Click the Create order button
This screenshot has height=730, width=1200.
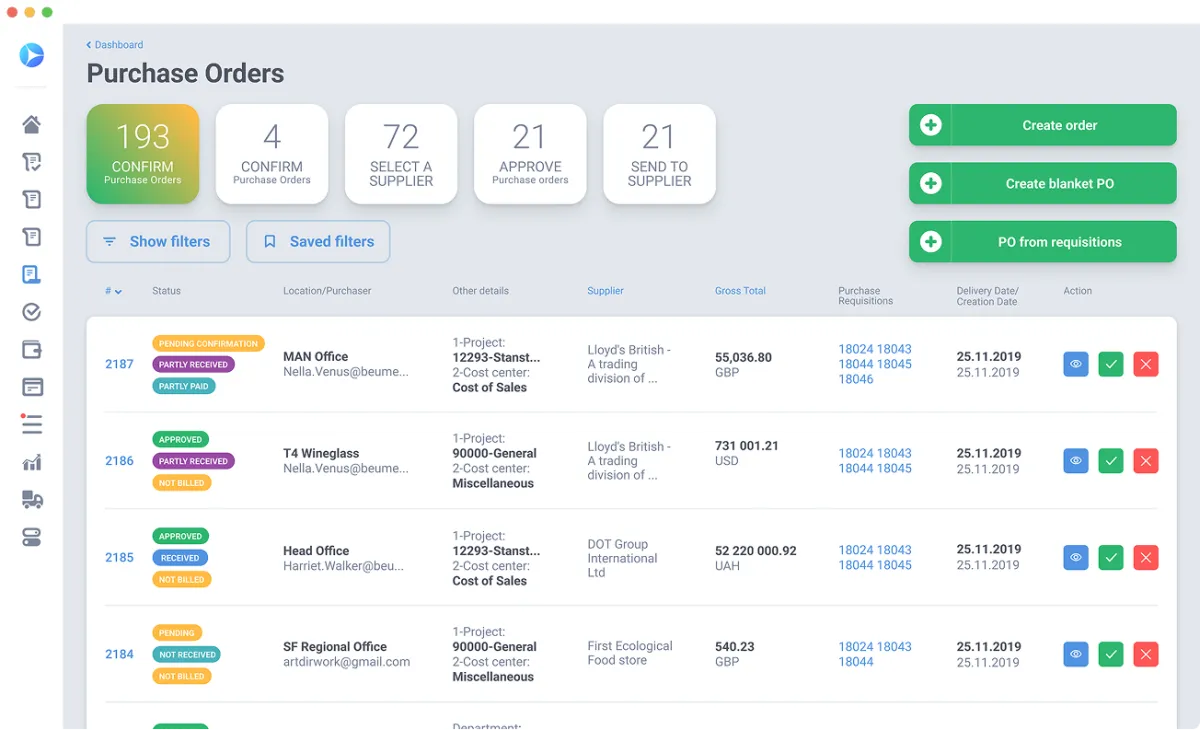[1043, 125]
